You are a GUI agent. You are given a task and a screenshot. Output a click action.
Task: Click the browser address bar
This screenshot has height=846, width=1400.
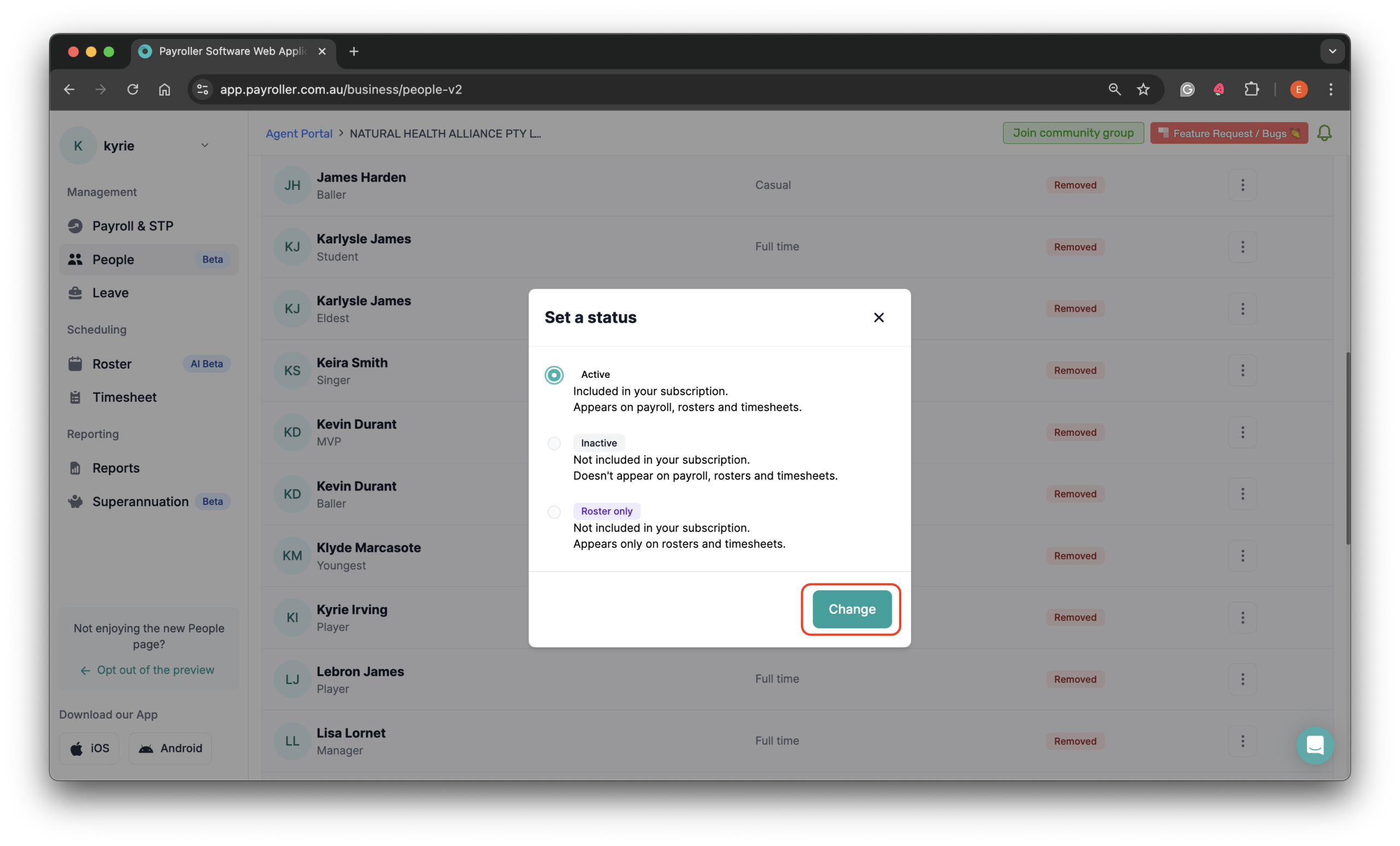(x=511, y=89)
